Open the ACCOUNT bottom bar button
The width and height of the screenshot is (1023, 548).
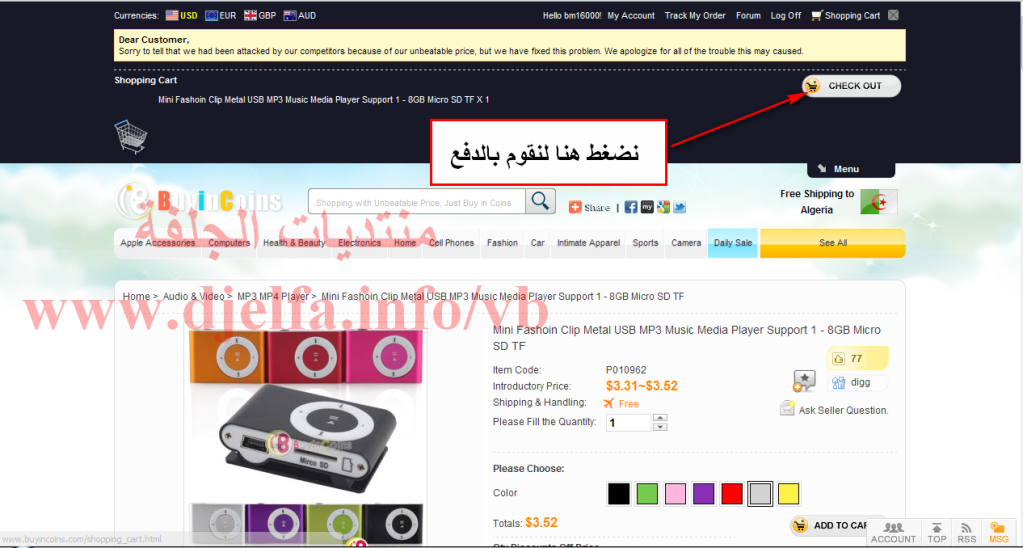(893, 533)
